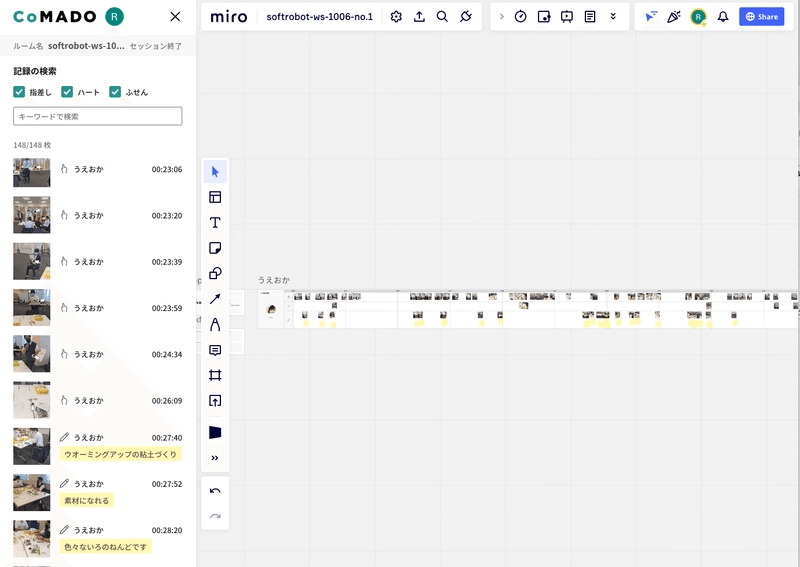Select the cursor tool in Miro toolbar
Viewport: 800px width, 567px height.
tap(215, 171)
